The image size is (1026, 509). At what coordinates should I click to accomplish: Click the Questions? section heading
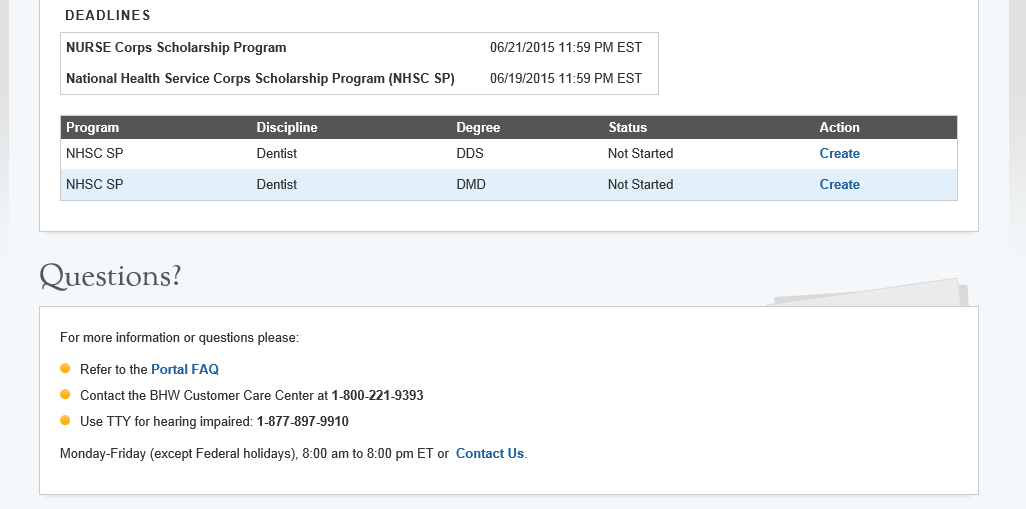[x=110, y=276]
